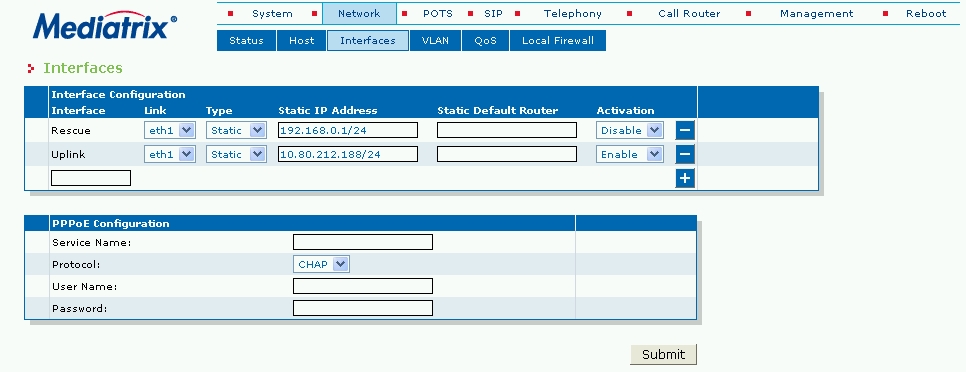This screenshot has width=966, height=372.
Task: Open Activation dropdown for Uplink interface
Action: [630, 154]
